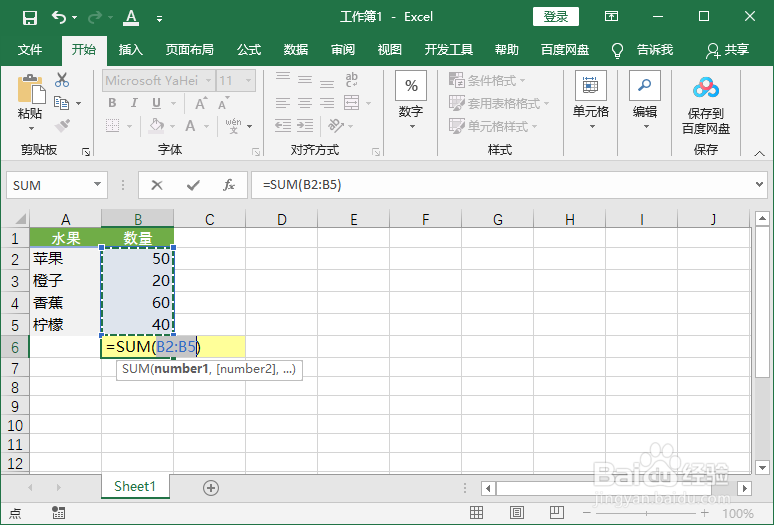Open the 文件 menu
Screen dimensions: 774x525
point(30,50)
